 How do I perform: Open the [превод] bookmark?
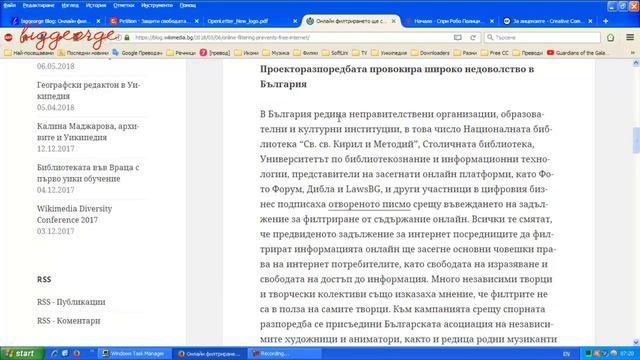215,53
